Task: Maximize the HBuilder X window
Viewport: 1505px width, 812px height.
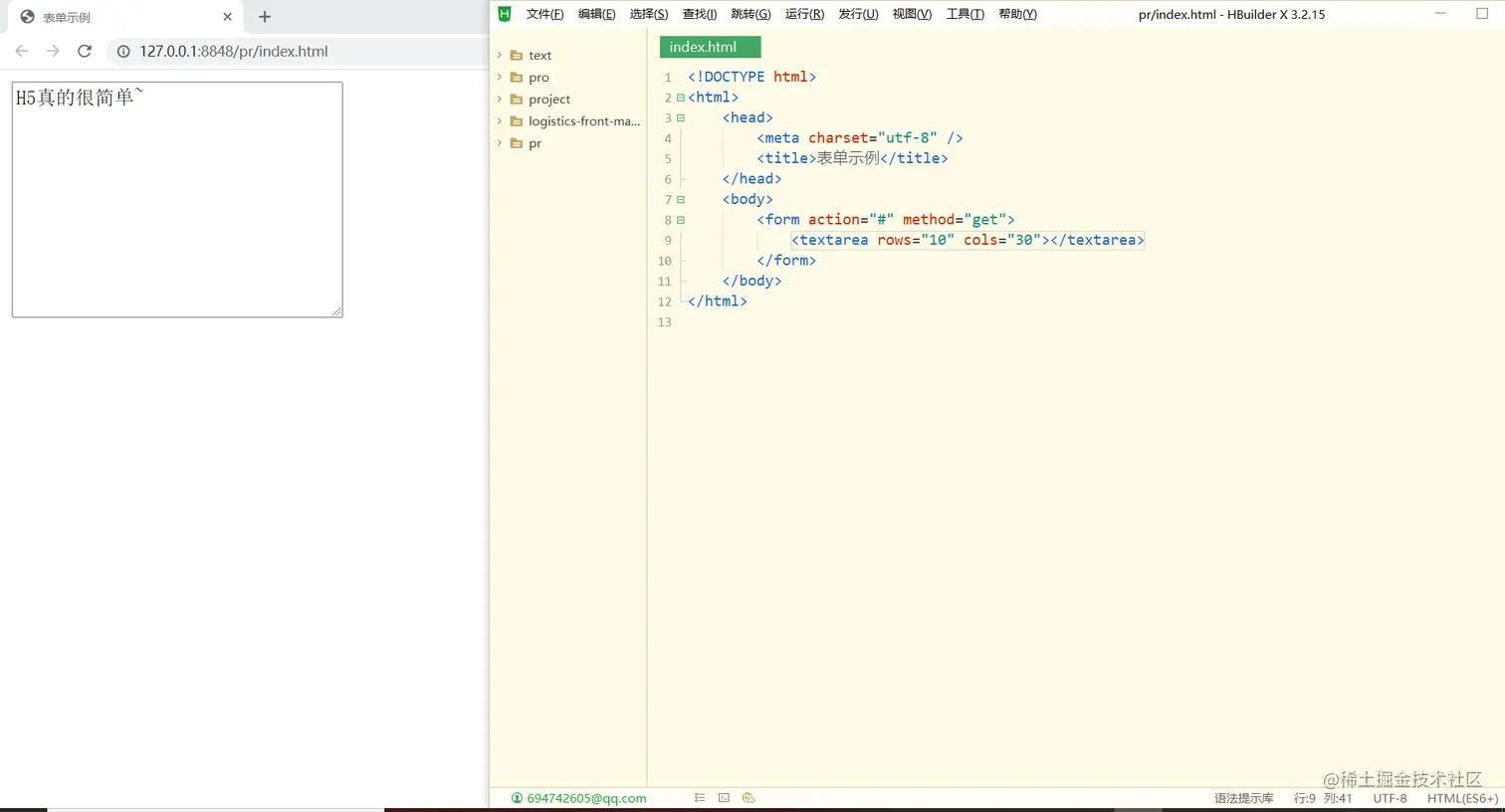Action: 1482,14
